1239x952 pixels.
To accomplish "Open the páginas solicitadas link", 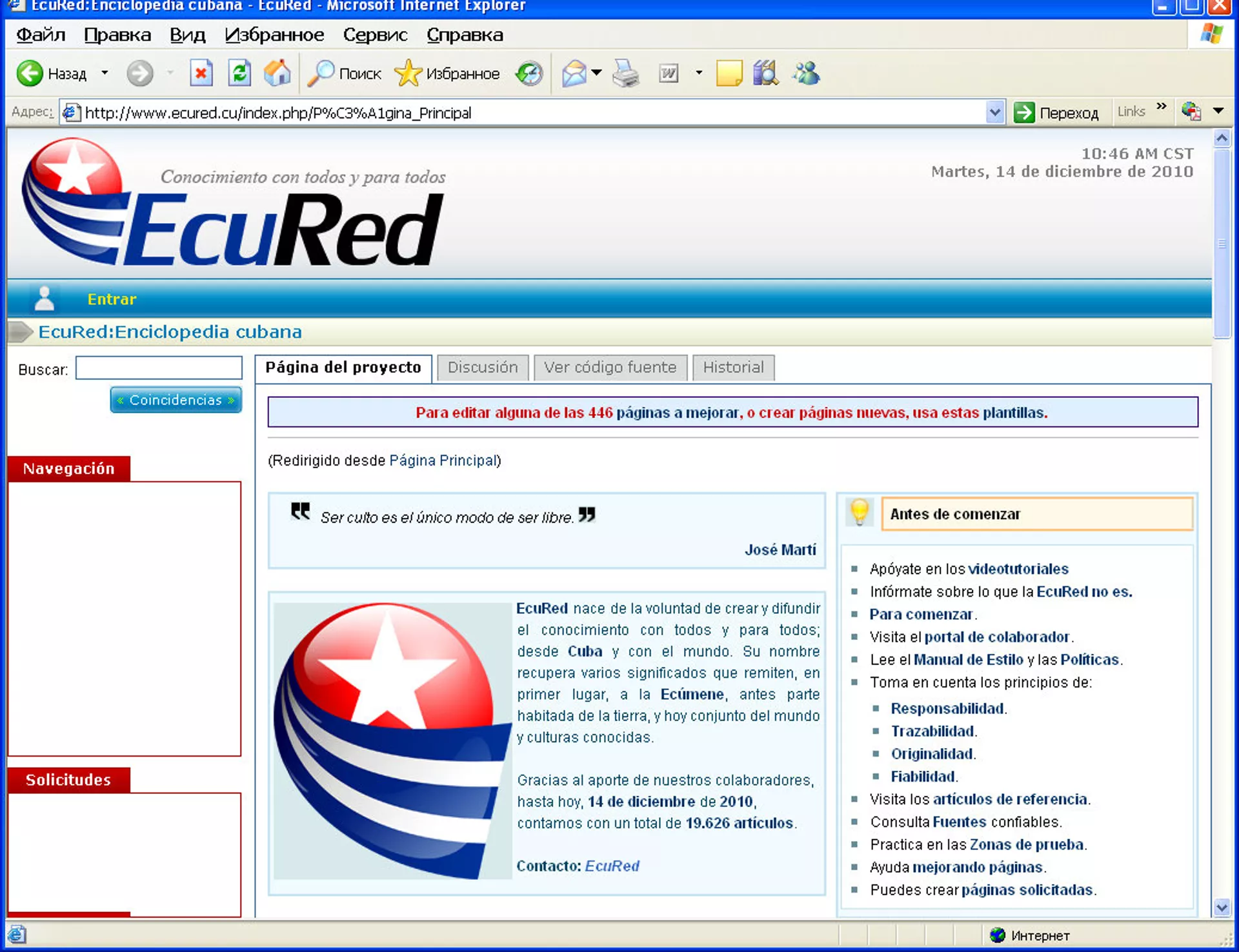I will click(1027, 890).
